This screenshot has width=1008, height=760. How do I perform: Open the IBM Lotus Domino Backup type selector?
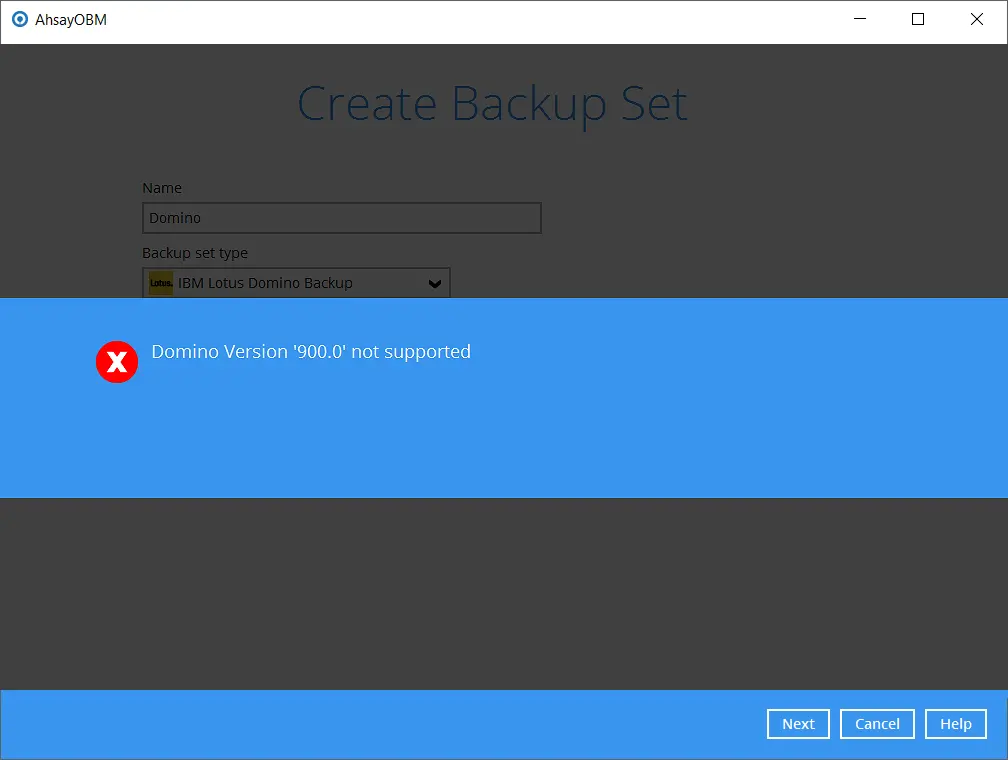point(296,283)
